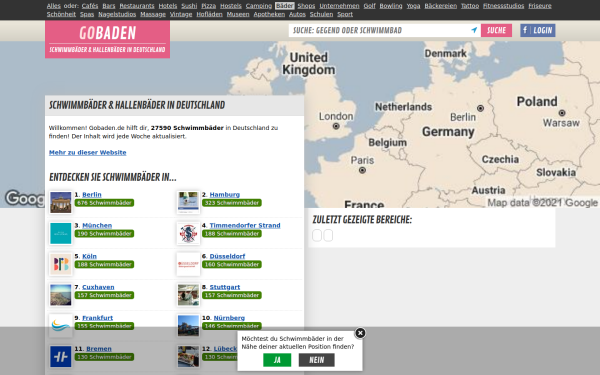The image size is (600, 375).
Task: Open the München city link
Action: tap(97, 225)
